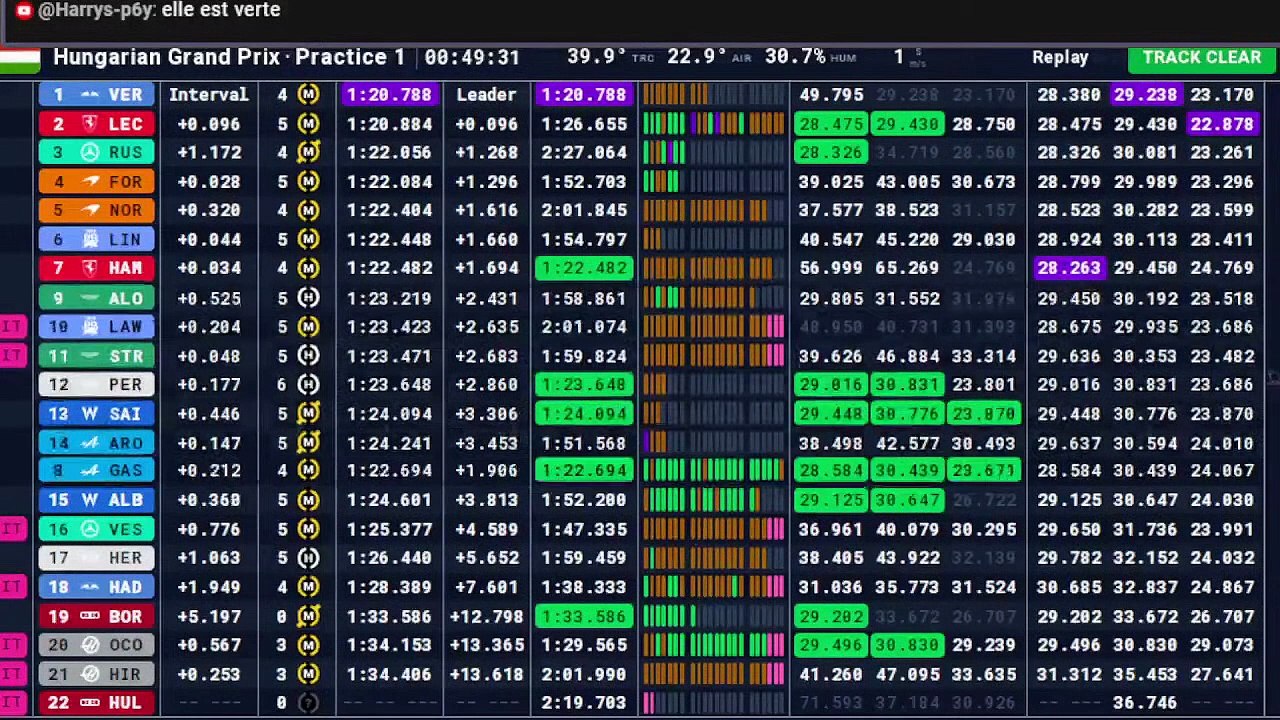The height and width of the screenshot is (720, 1280).
Task: Click the Interval column header
Action: pyautogui.click(x=208, y=95)
